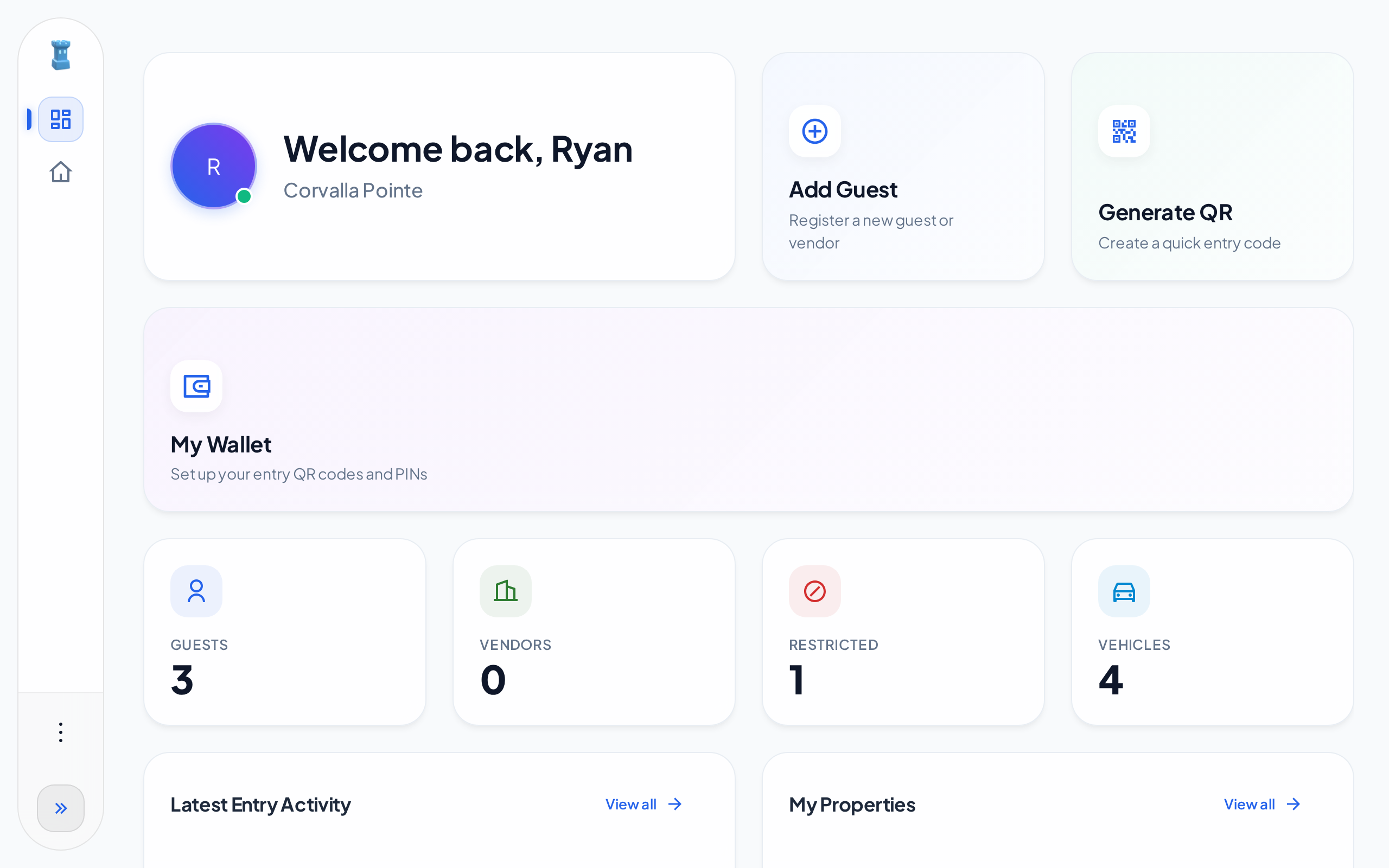
Task: Click the Vehicles count 4
Action: click(x=1111, y=680)
